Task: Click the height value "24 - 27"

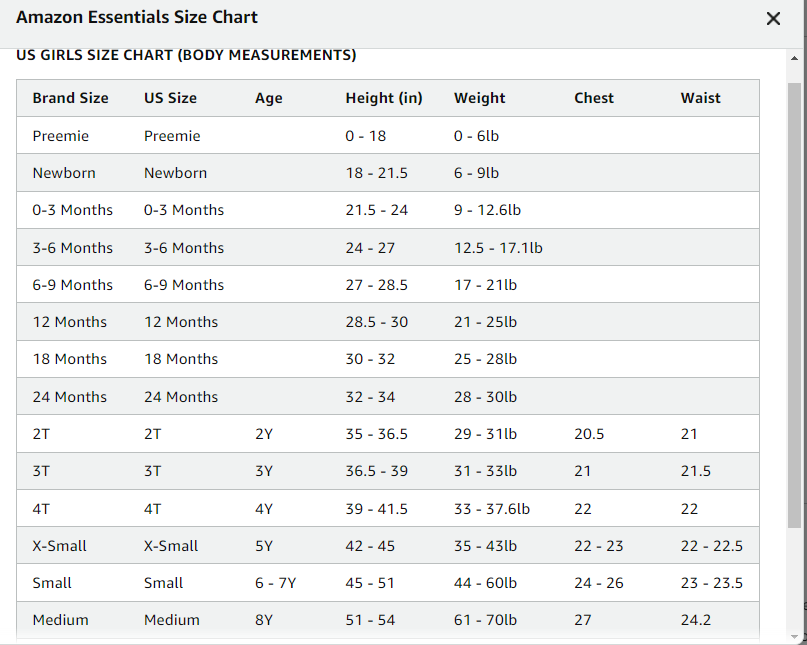Action: tap(370, 248)
